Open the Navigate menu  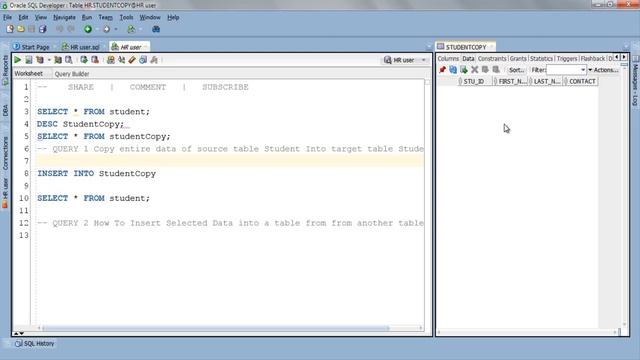(64, 17)
